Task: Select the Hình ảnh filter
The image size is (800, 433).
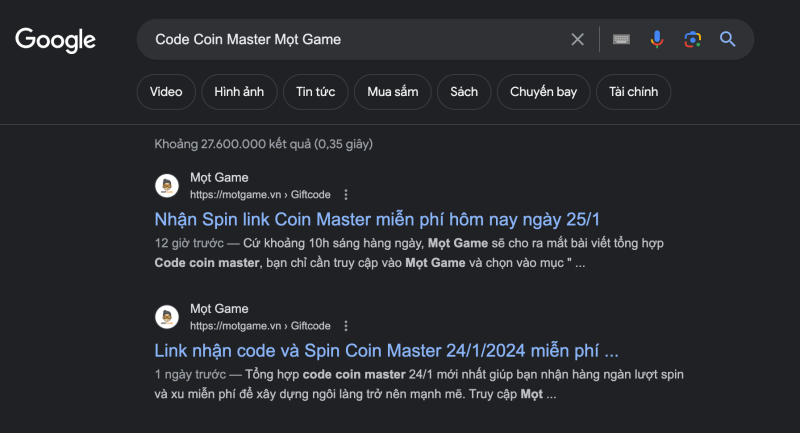Action: [239, 92]
